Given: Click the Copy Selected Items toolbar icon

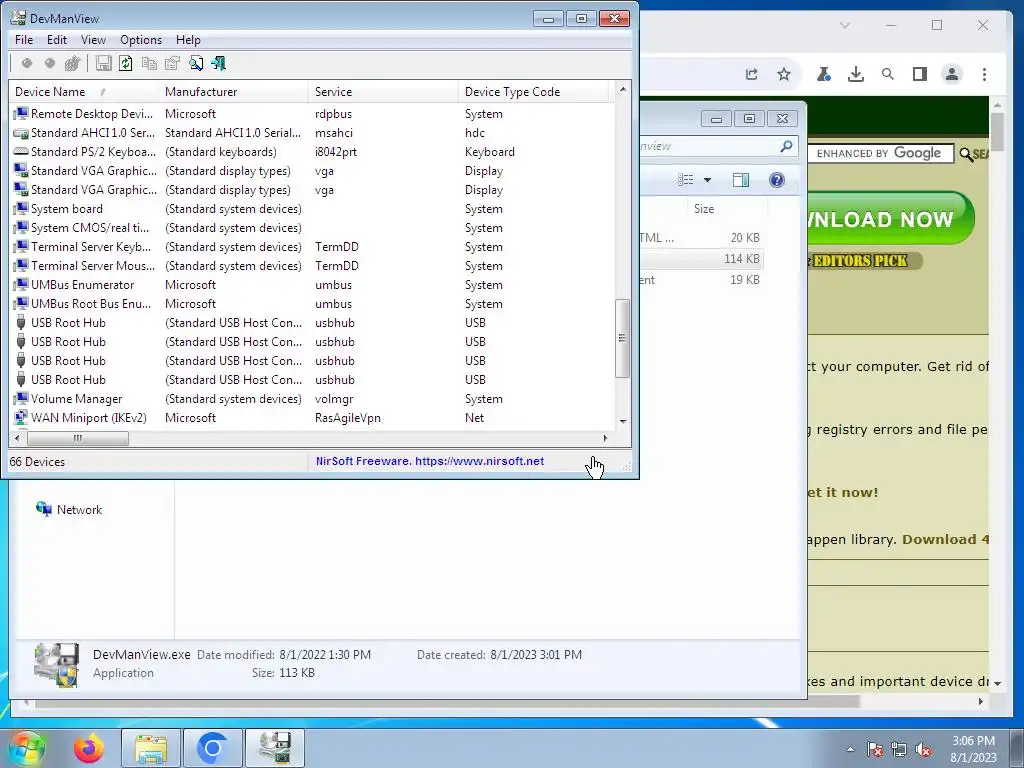Looking at the screenshot, I should pos(149,63).
